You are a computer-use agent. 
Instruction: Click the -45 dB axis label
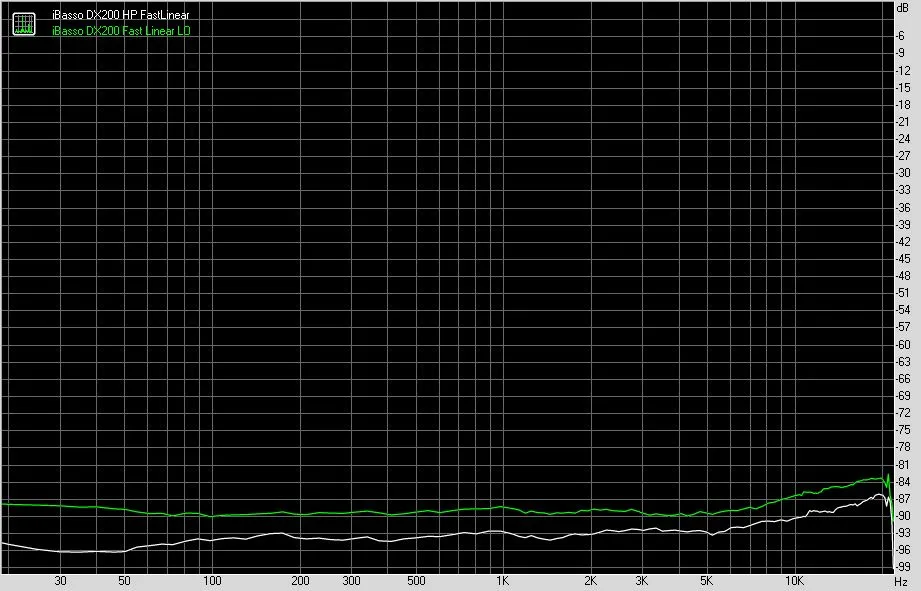903,258
